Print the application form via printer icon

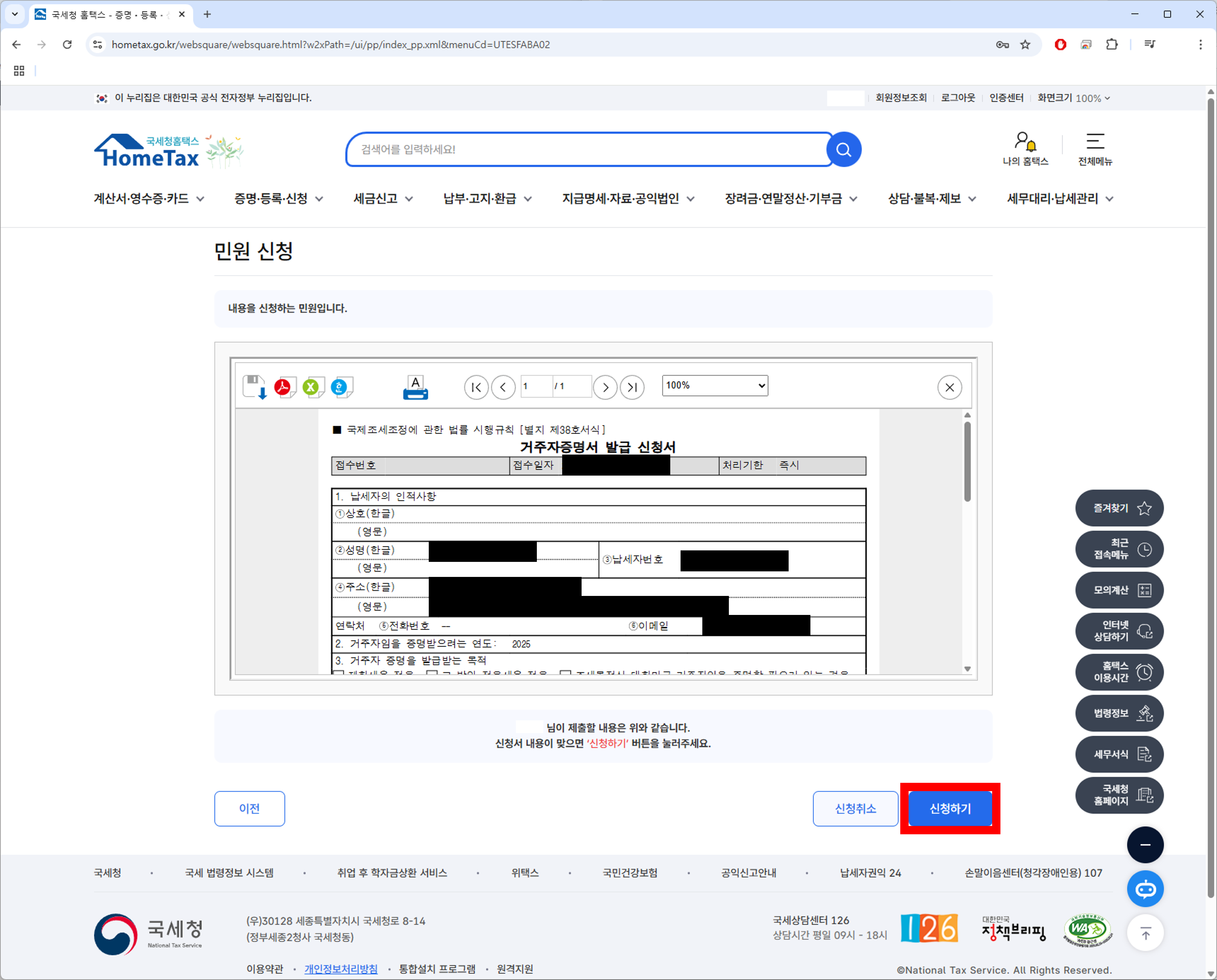coord(415,387)
